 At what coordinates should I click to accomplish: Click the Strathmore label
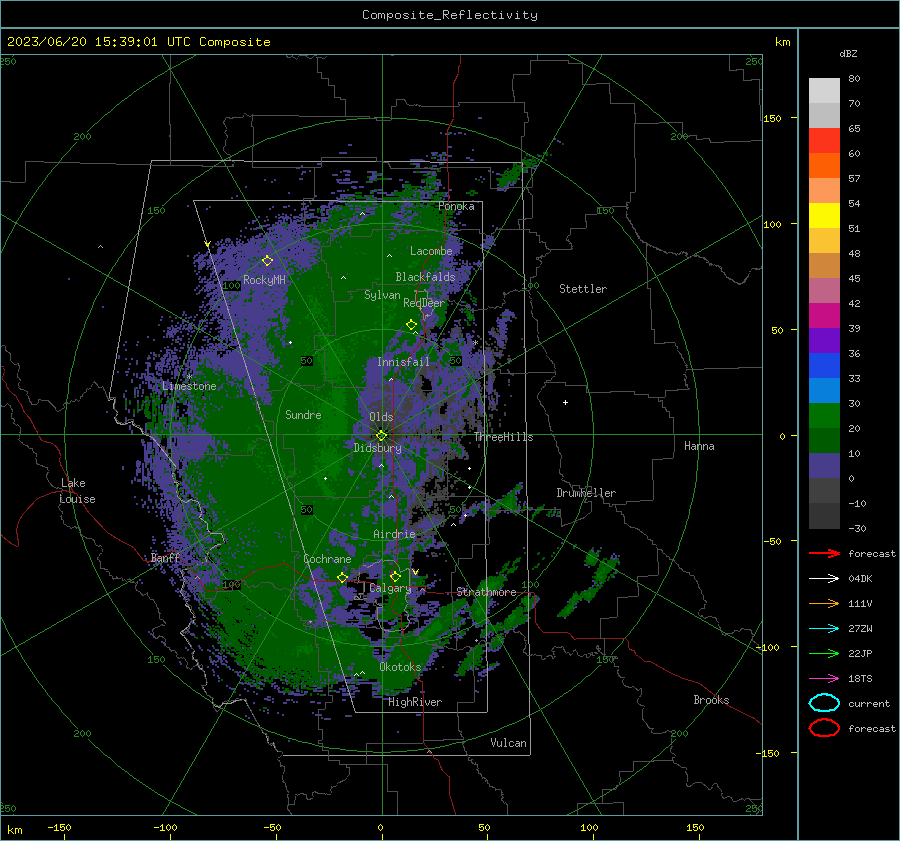[486, 592]
